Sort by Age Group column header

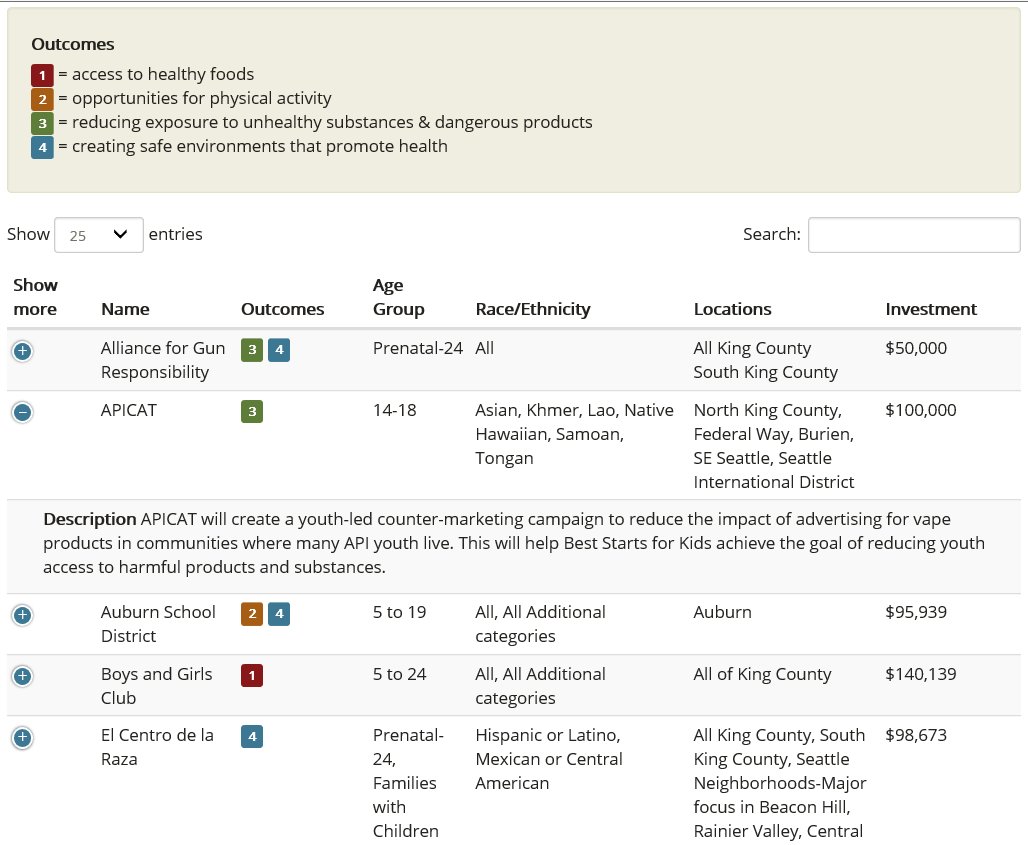point(398,297)
